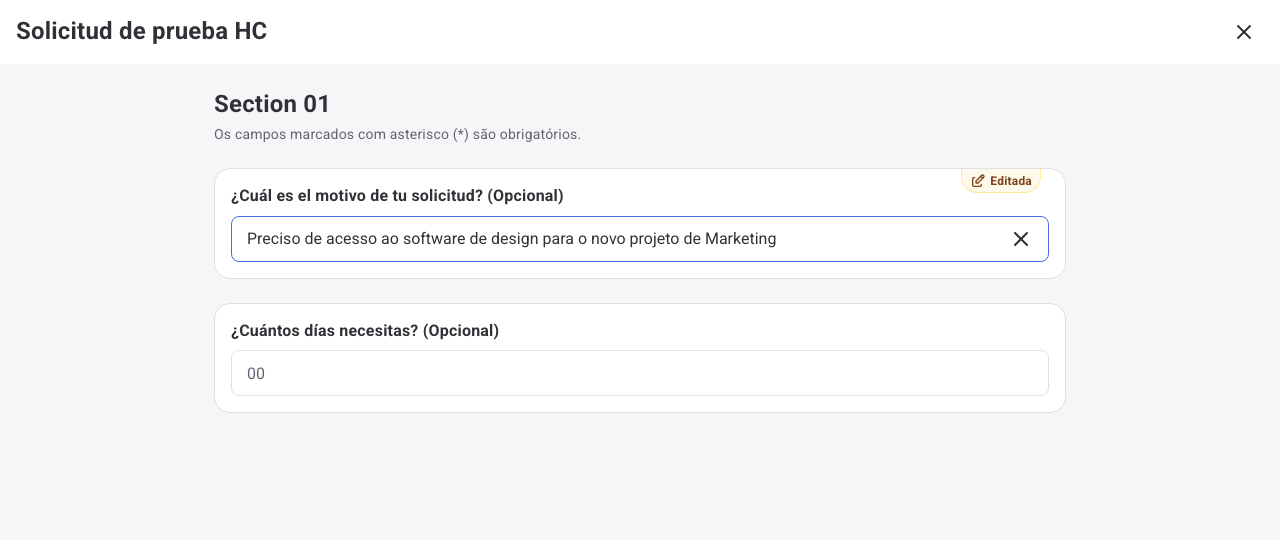This screenshot has height=540, width=1280.
Task: Click the días necesitas number field
Action: coord(640,373)
